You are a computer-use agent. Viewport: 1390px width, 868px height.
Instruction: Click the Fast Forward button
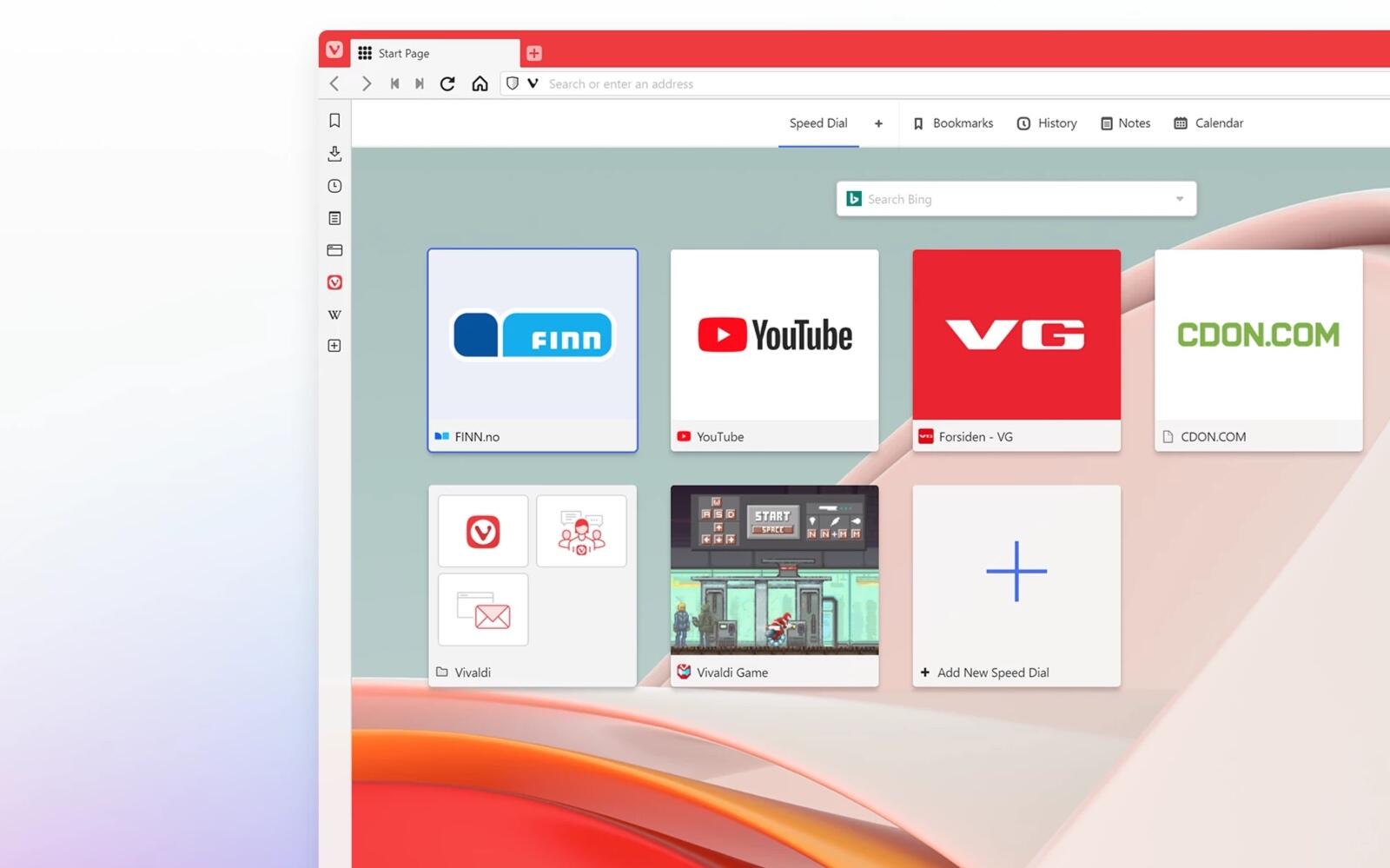[420, 83]
